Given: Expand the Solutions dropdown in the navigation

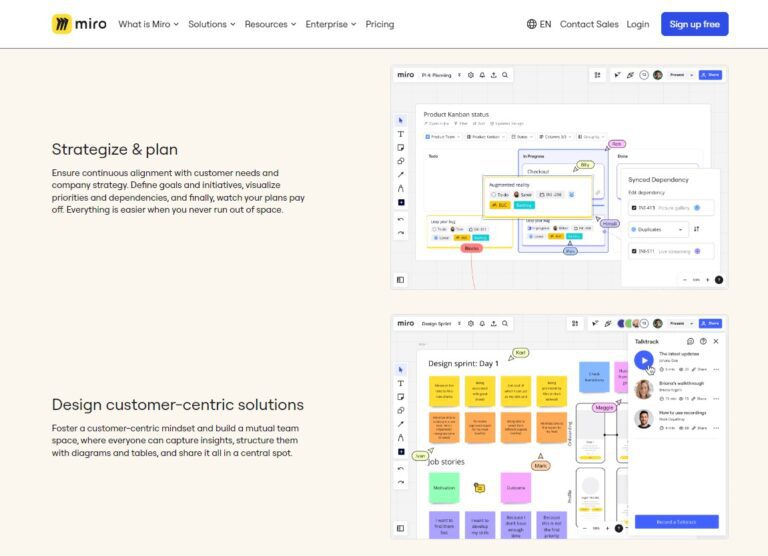Looking at the screenshot, I should click(211, 24).
